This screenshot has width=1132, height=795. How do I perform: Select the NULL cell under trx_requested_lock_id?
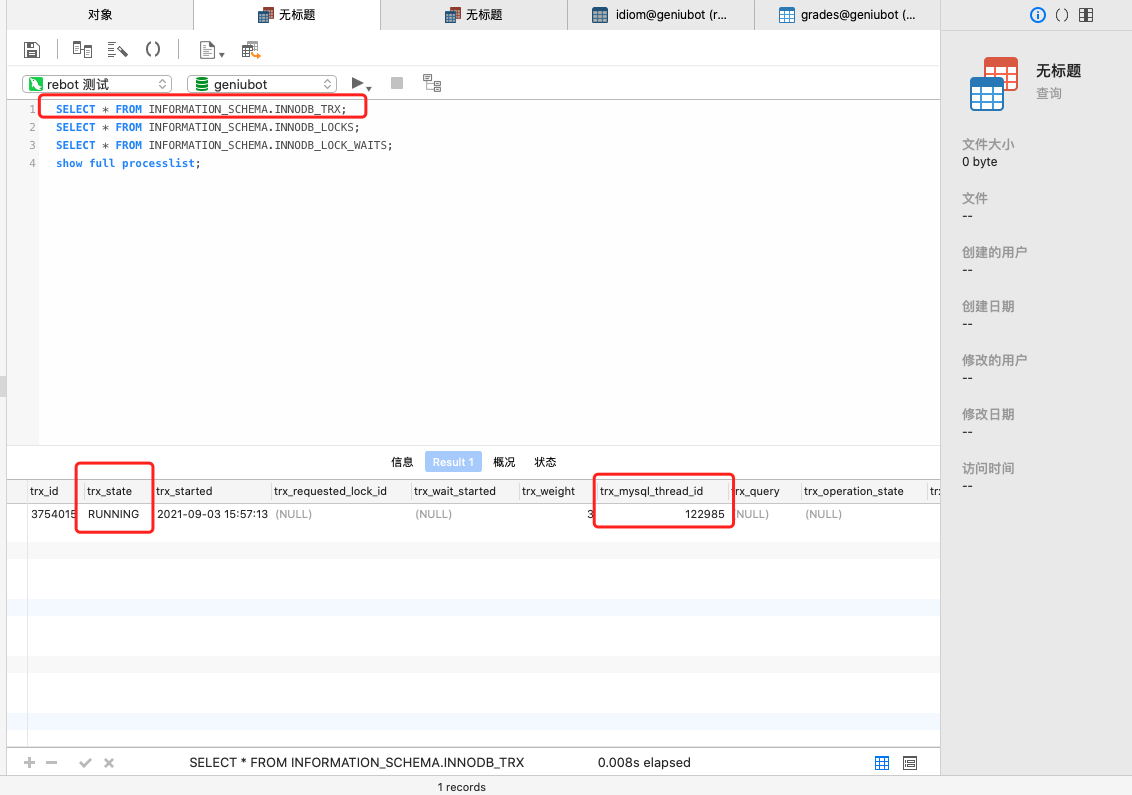[341, 514]
